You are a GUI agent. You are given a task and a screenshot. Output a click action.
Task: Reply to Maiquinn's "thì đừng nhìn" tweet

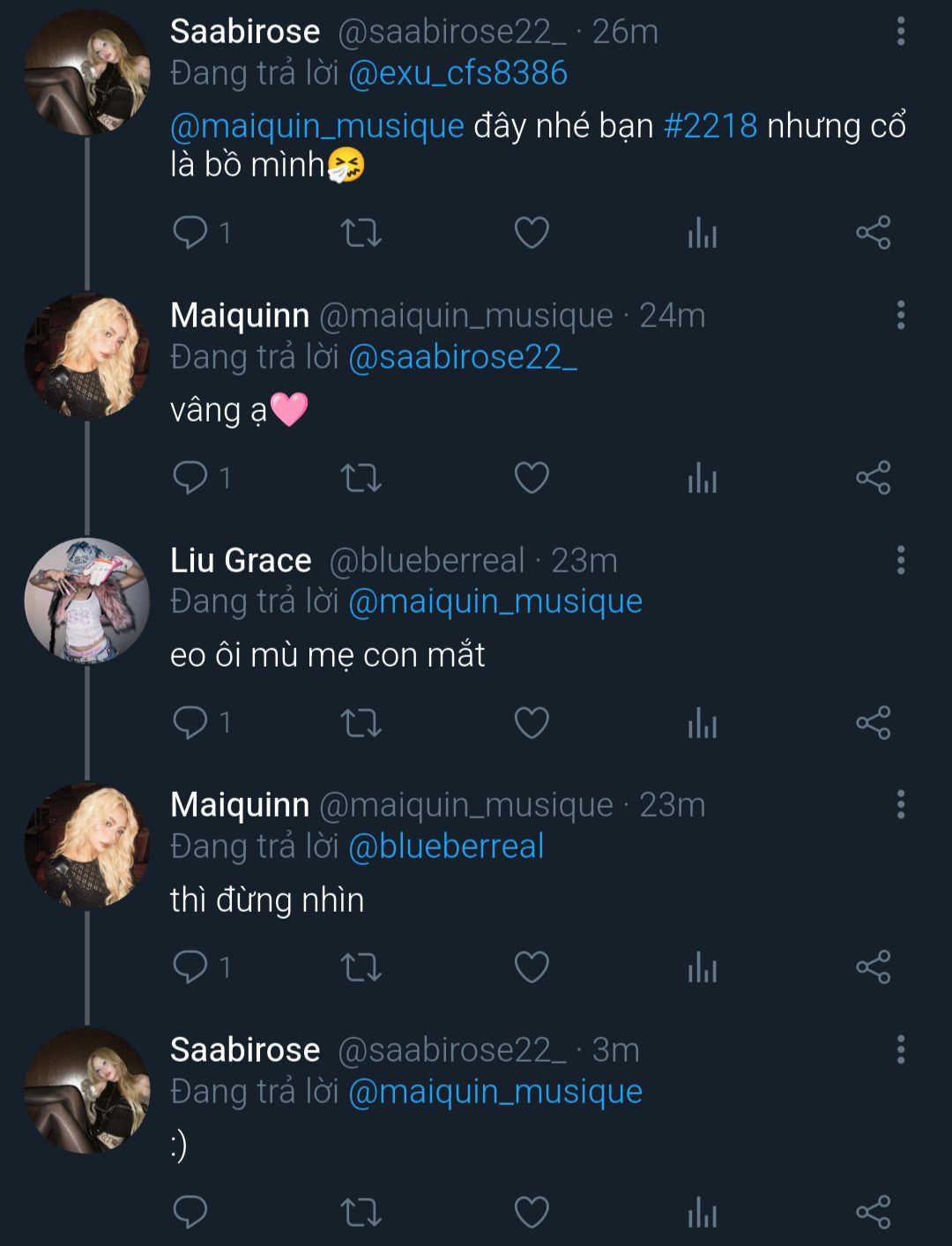point(190,967)
